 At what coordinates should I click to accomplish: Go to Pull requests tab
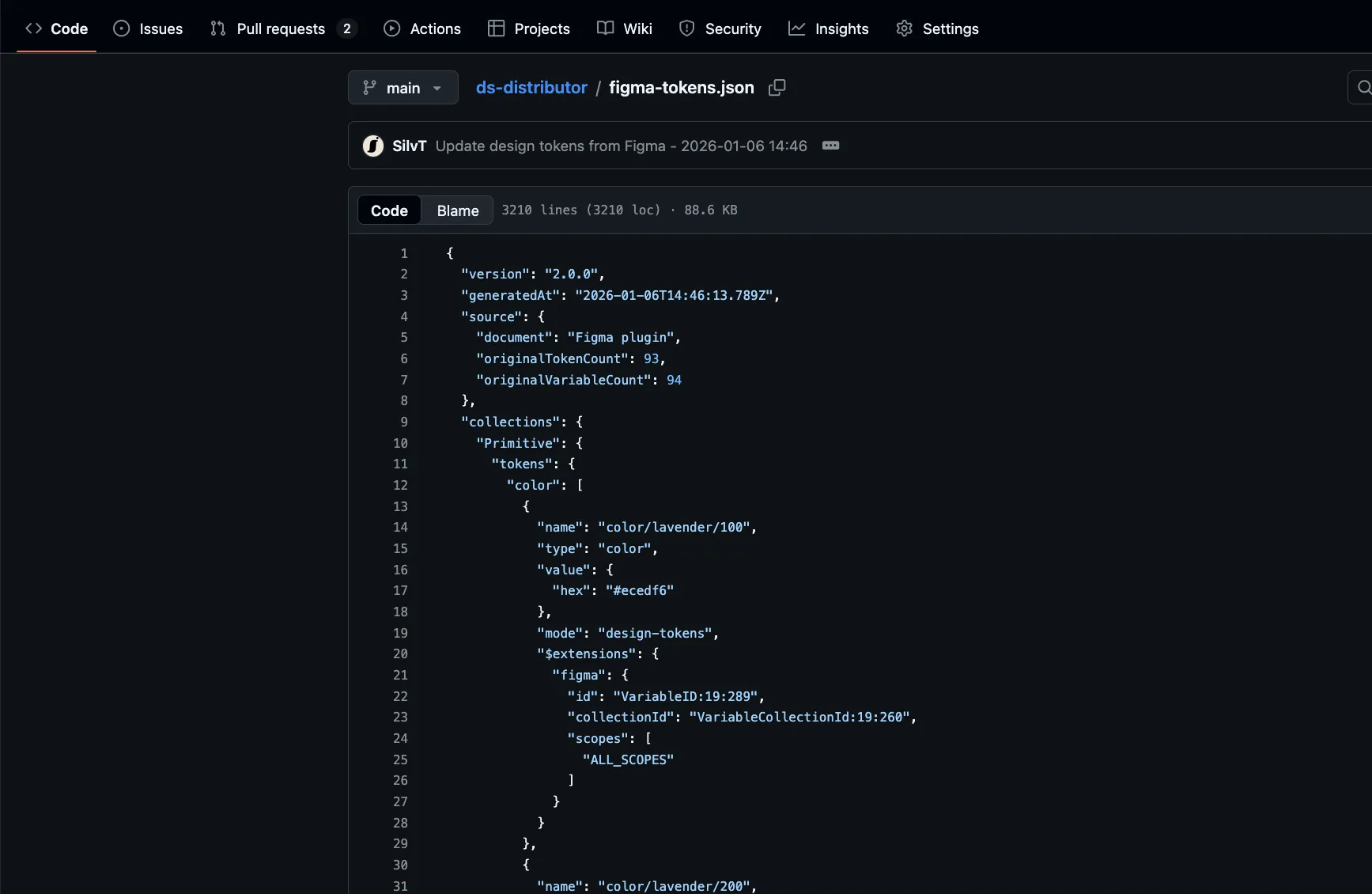(282, 28)
